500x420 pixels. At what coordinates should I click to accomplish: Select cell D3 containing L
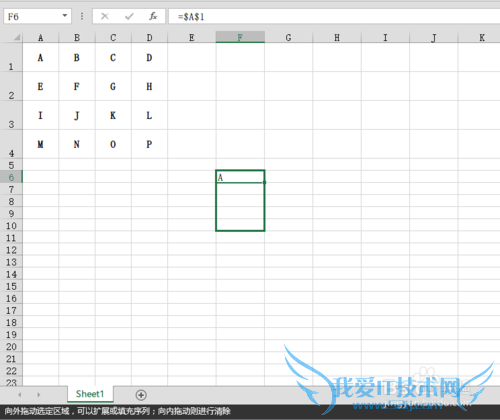(x=149, y=115)
